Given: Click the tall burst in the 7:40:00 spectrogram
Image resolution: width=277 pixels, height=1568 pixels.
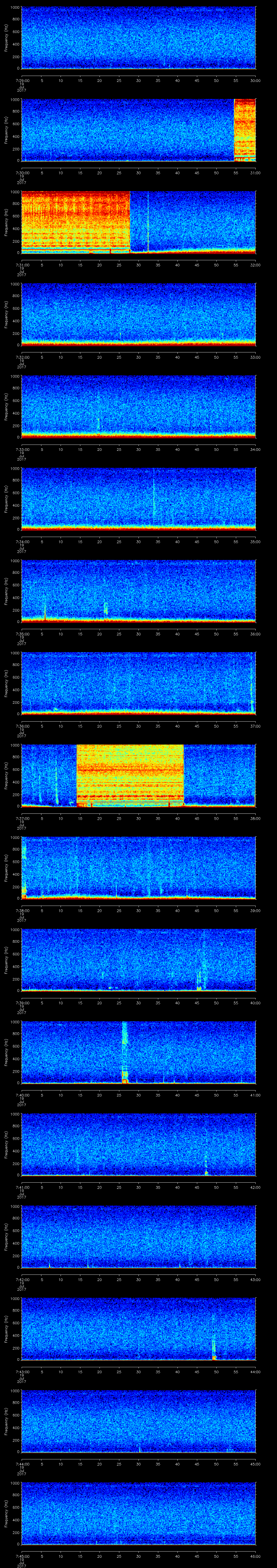Looking at the screenshot, I should click(x=125, y=1053).
